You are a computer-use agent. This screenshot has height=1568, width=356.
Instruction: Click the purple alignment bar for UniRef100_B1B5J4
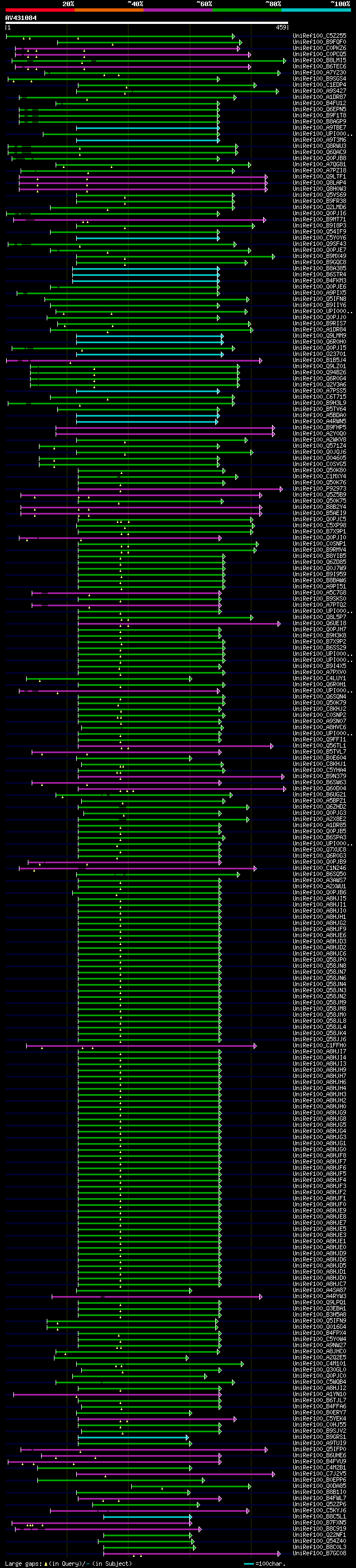(x=134, y=360)
